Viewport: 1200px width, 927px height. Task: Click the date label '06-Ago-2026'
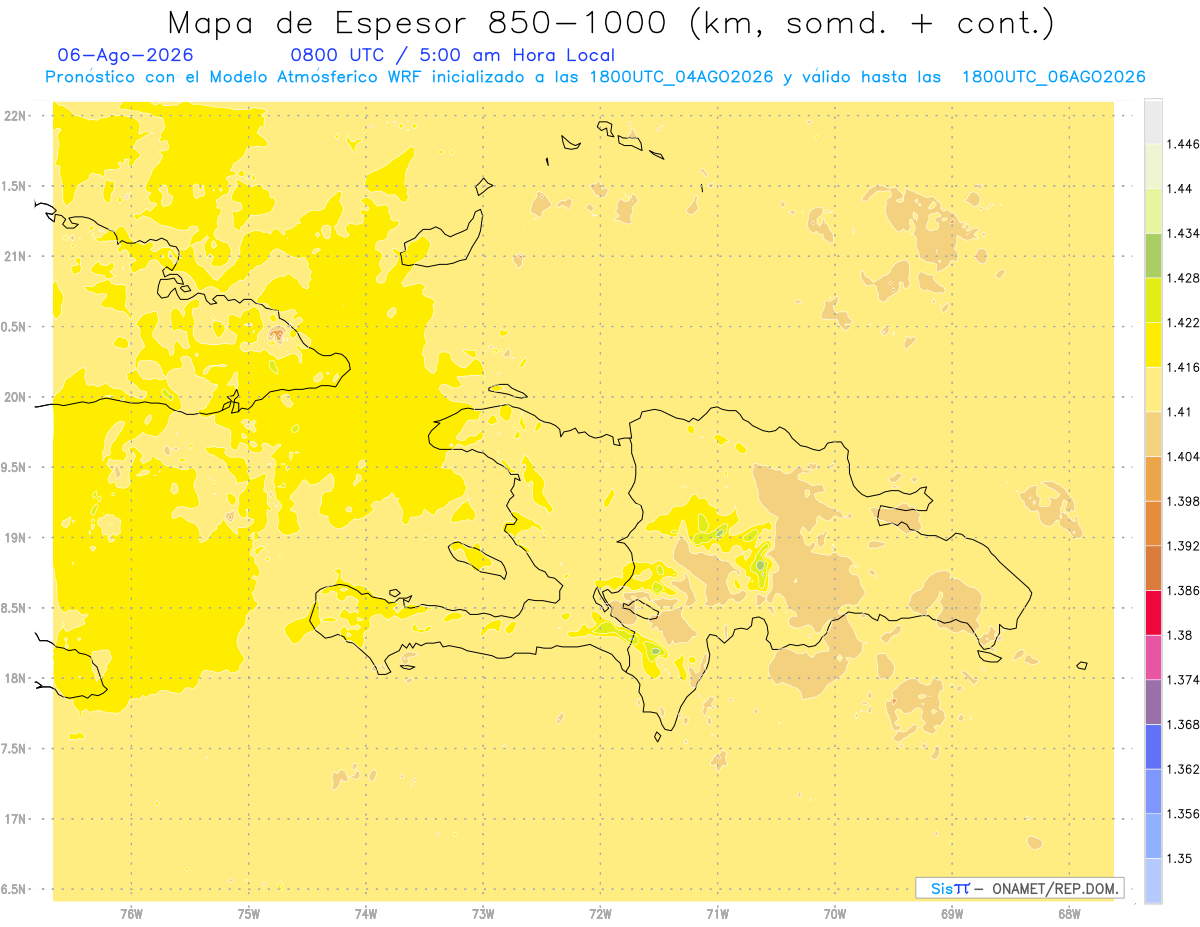point(126,56)
